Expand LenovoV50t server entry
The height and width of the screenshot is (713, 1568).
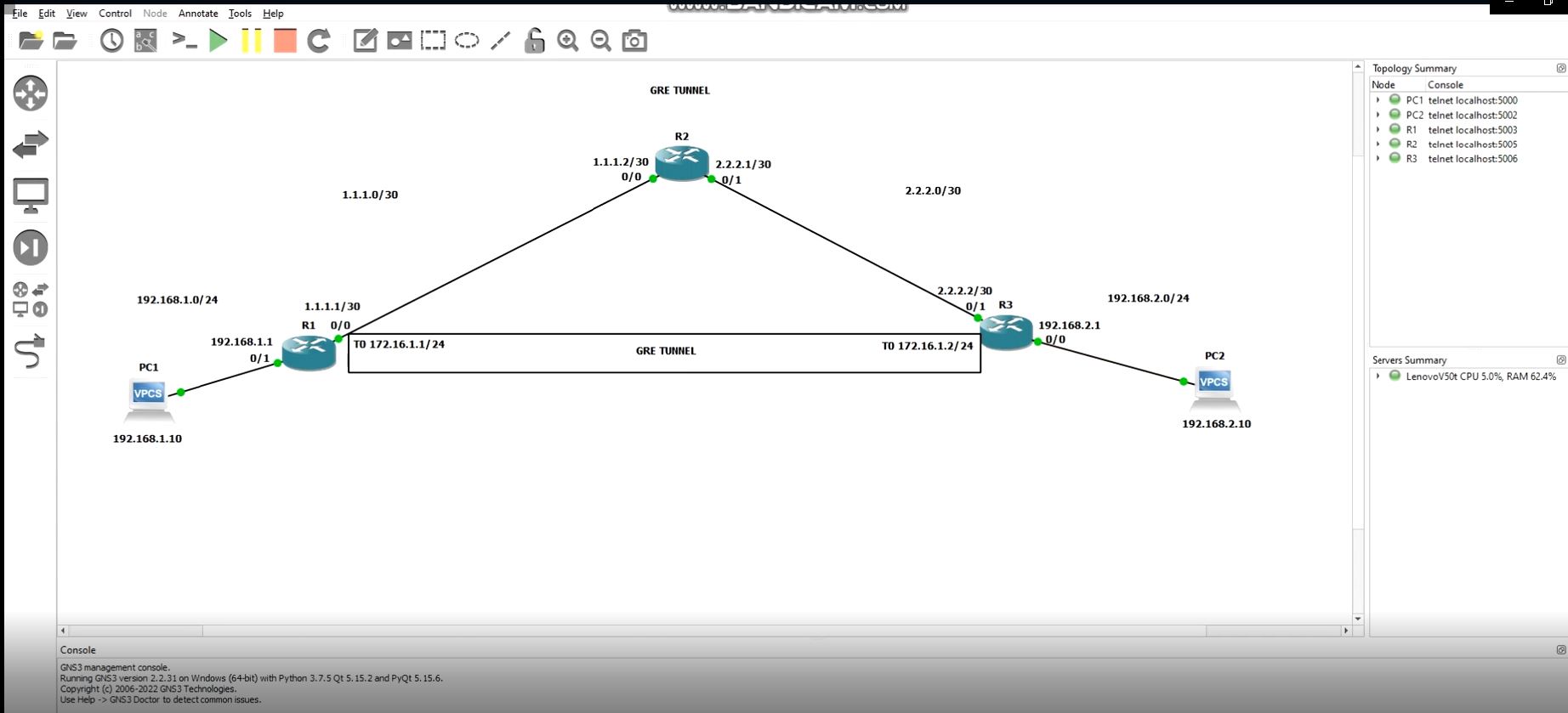tap(1378, 376)
